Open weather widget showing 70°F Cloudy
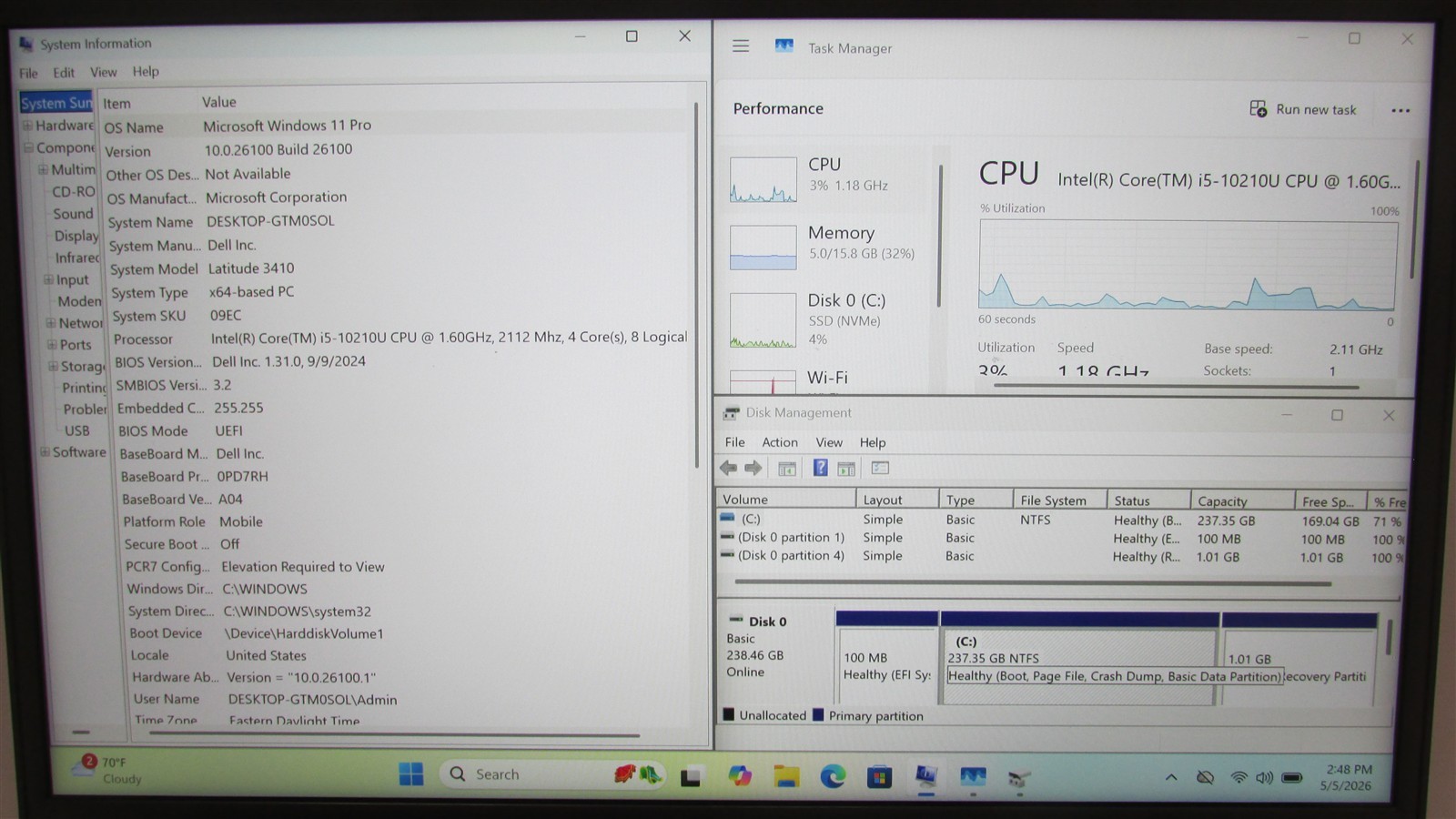1456x819 pixels. point(107,770)
